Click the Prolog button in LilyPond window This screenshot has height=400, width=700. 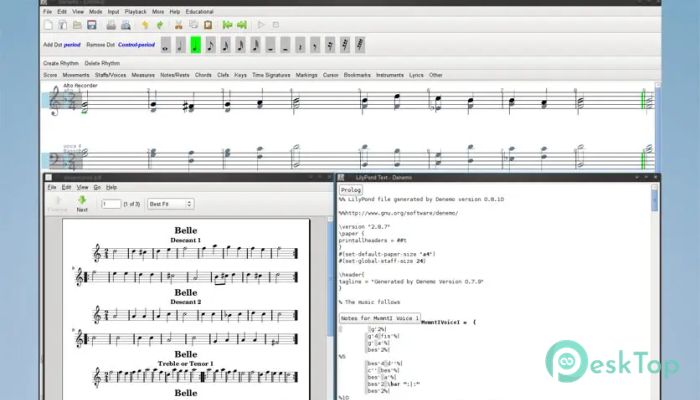tap(351, 190)
